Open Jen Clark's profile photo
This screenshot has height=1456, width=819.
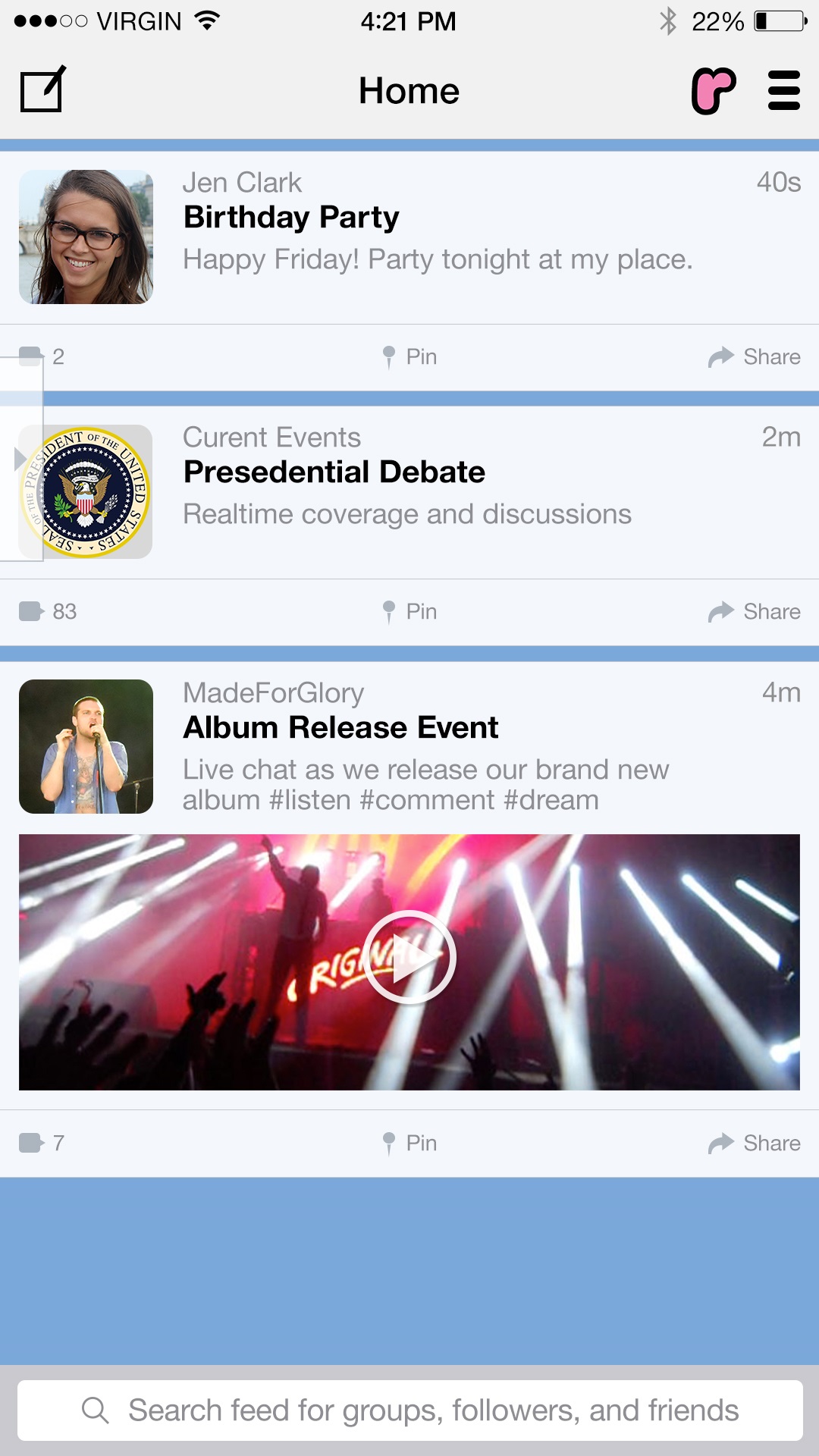[86, 237]
